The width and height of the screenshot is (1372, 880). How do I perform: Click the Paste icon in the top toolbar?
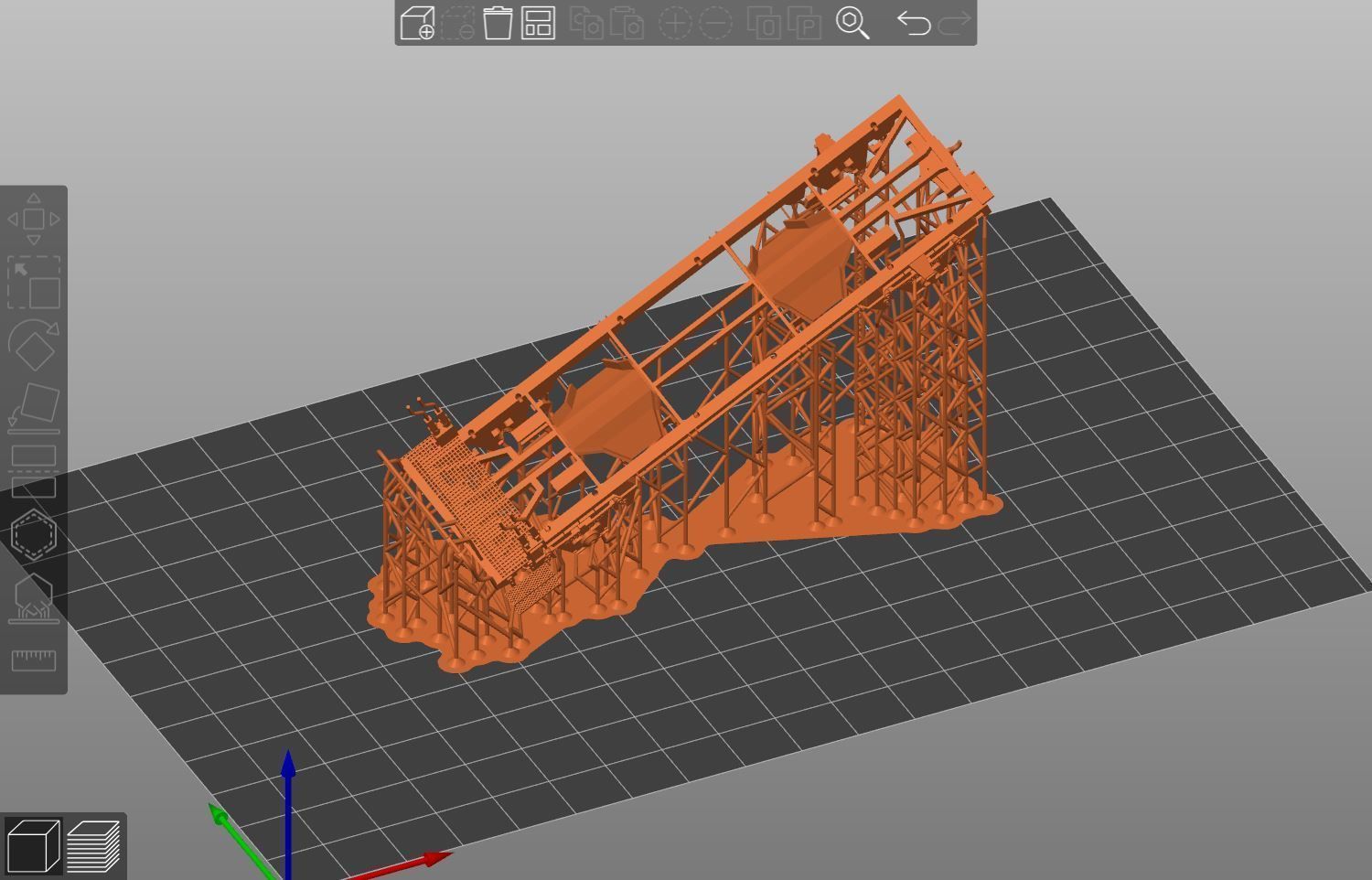click(x=627, y=23)
